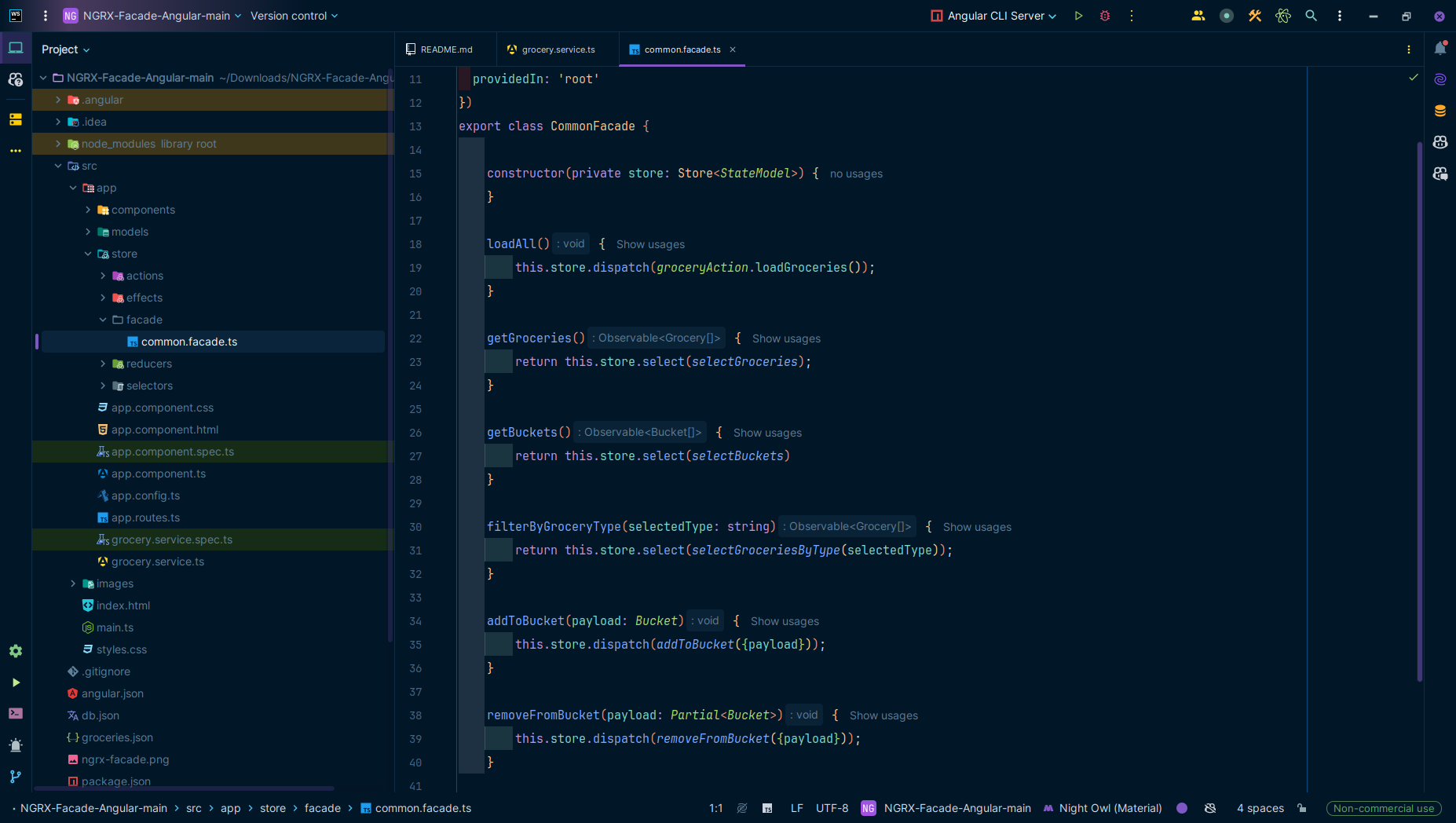This screenshot has width=1456, height=823.
Task: Click the no-problems green checkmark inspection widget
Action: click(x=1414, y=78)
